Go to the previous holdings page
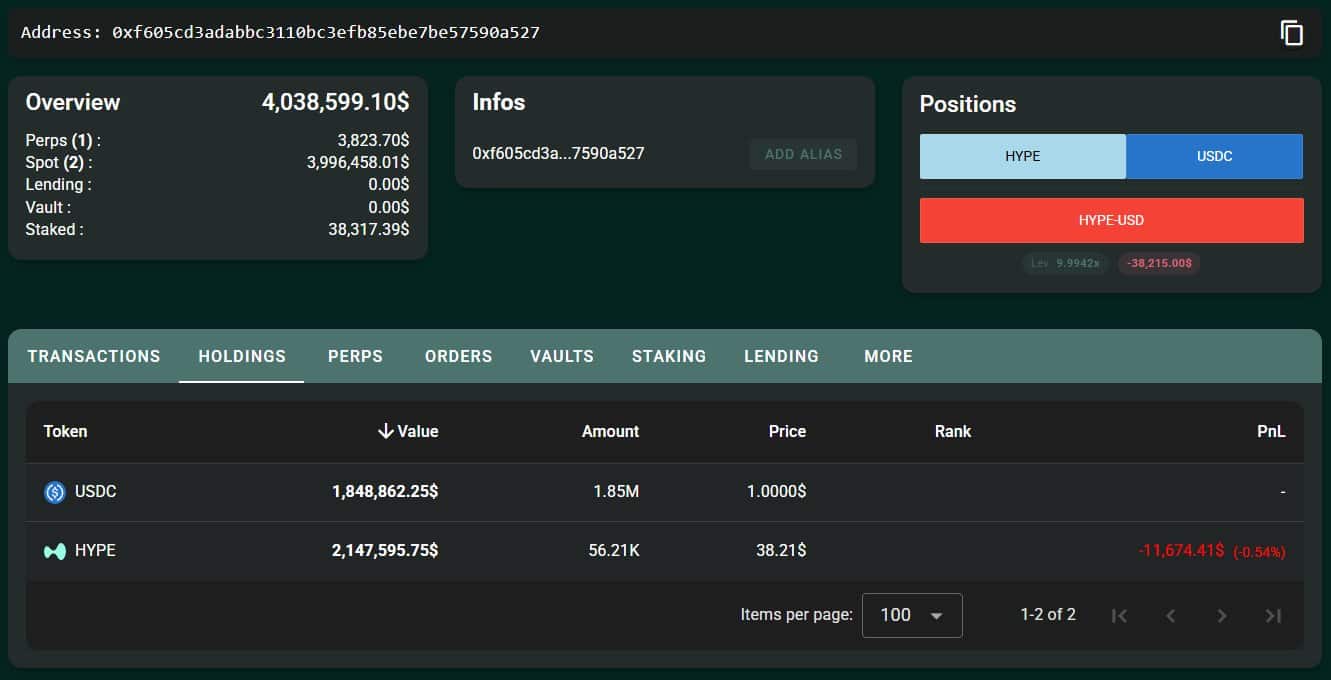The image size is (1331, 680). (x=1170, y=616)
